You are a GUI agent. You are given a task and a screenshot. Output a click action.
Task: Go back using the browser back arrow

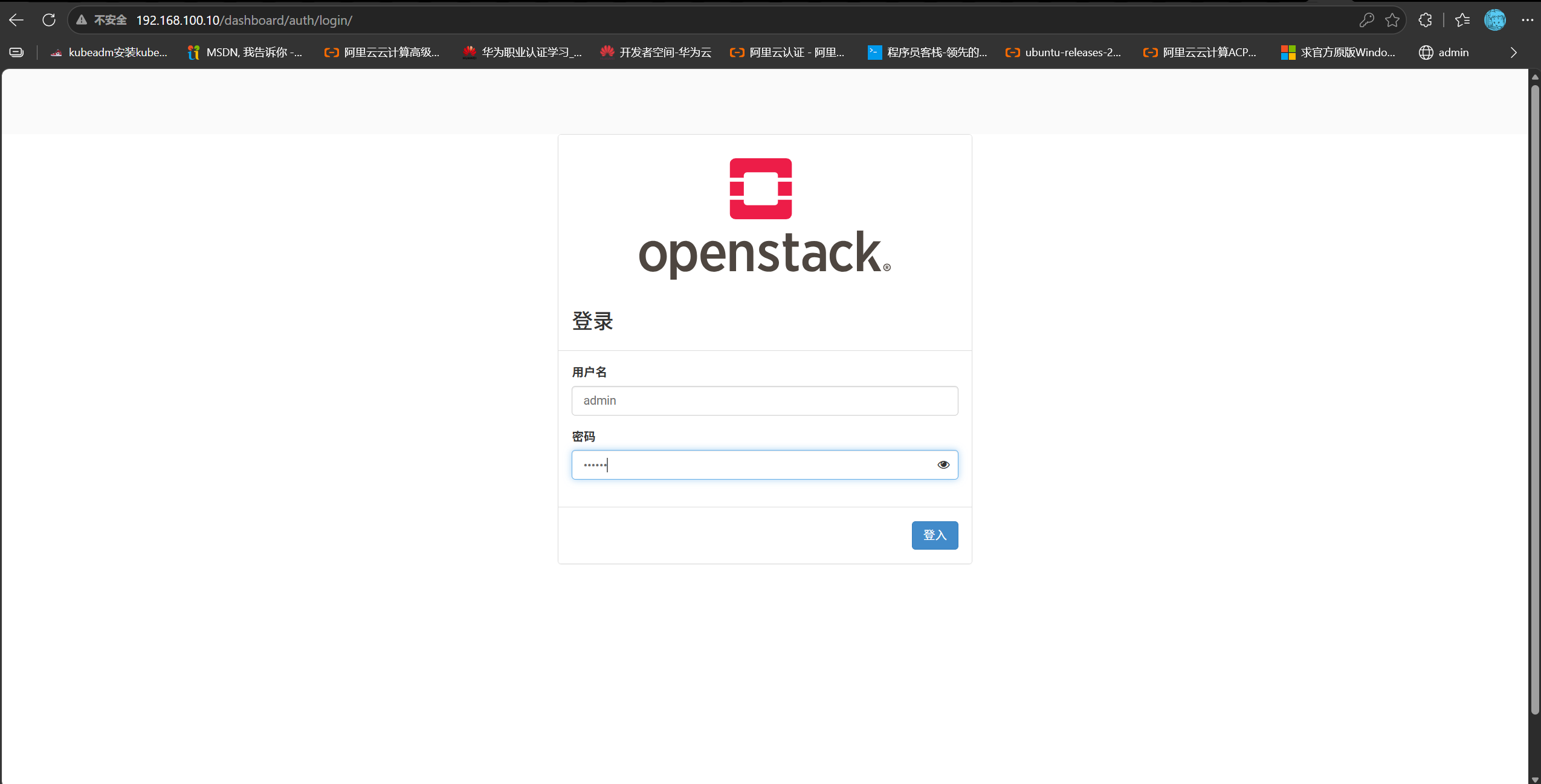point(16,20)
